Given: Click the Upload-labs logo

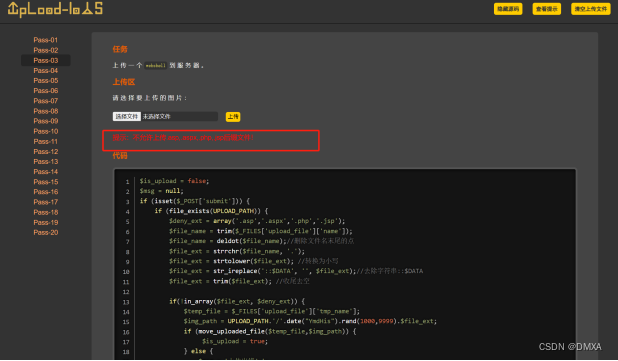Looking at the screenshot, I should 55,9.
